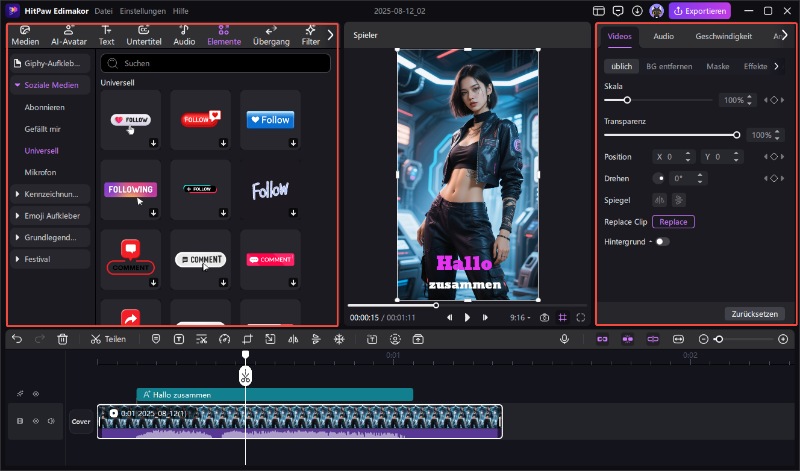Screen dimensions: 800x471
Task: Select the crop tool in timeline toolbar
Action: [247, 339]
